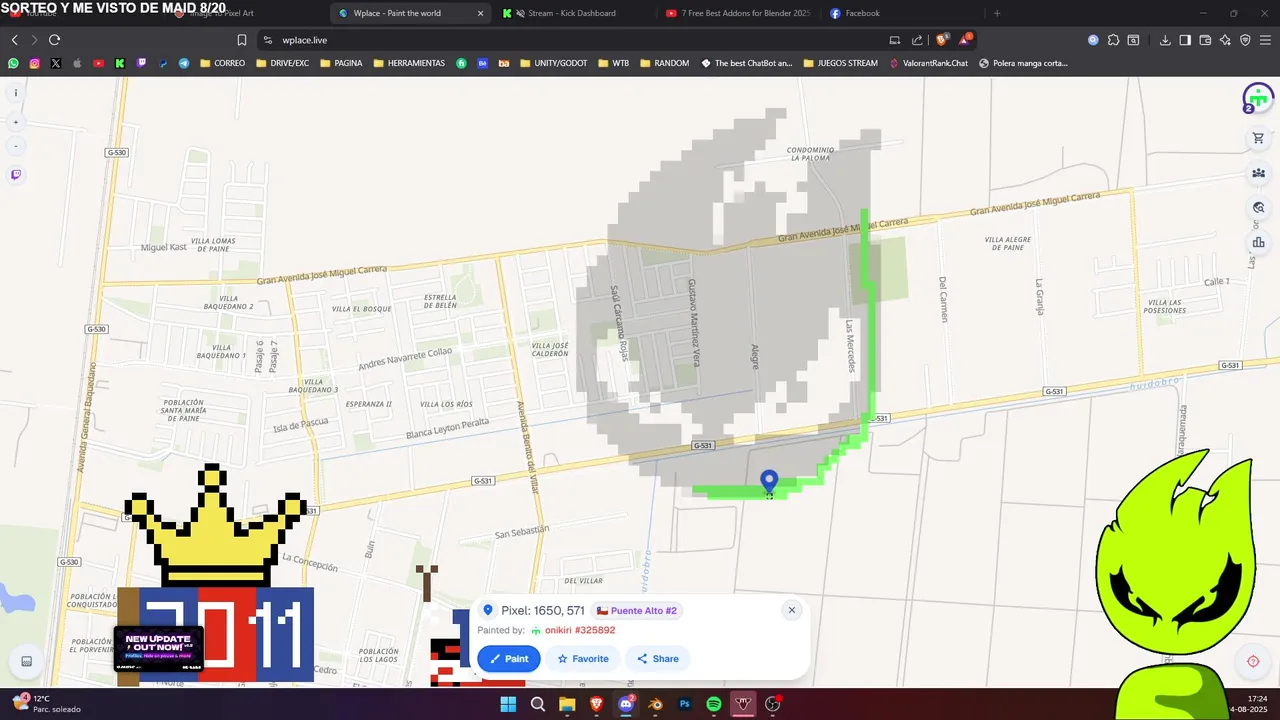Click the Paint button
Viewport: 1280px width, 720px height.
click(509, 659)
